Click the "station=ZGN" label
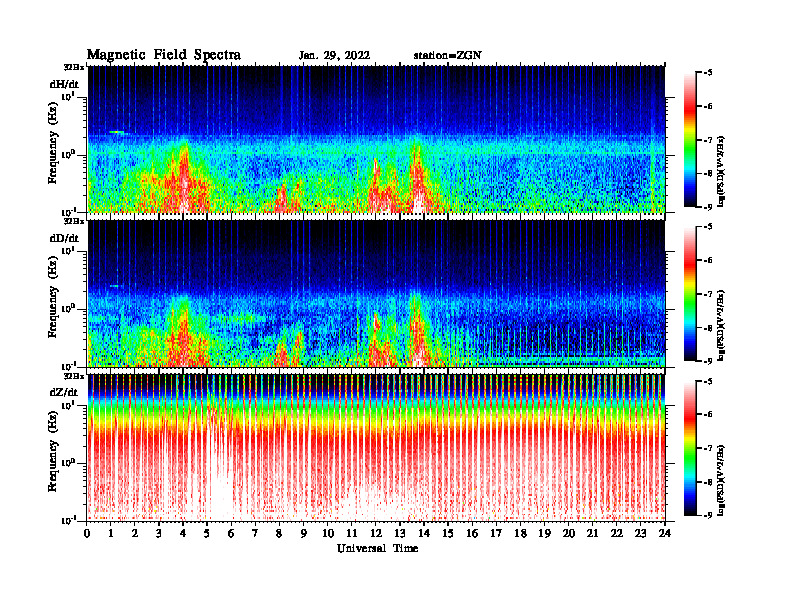This screenshot has height=612, width=792. pyautogui.click(x=447, y=56)
